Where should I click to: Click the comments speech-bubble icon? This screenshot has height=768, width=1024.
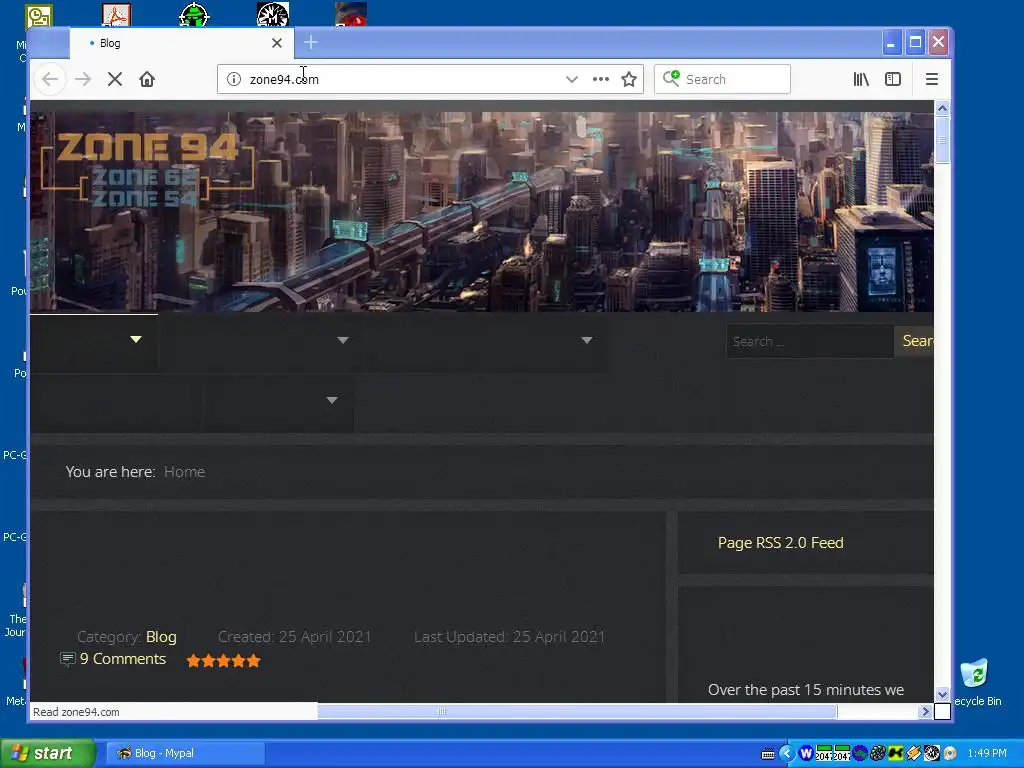tap(67, 660)
